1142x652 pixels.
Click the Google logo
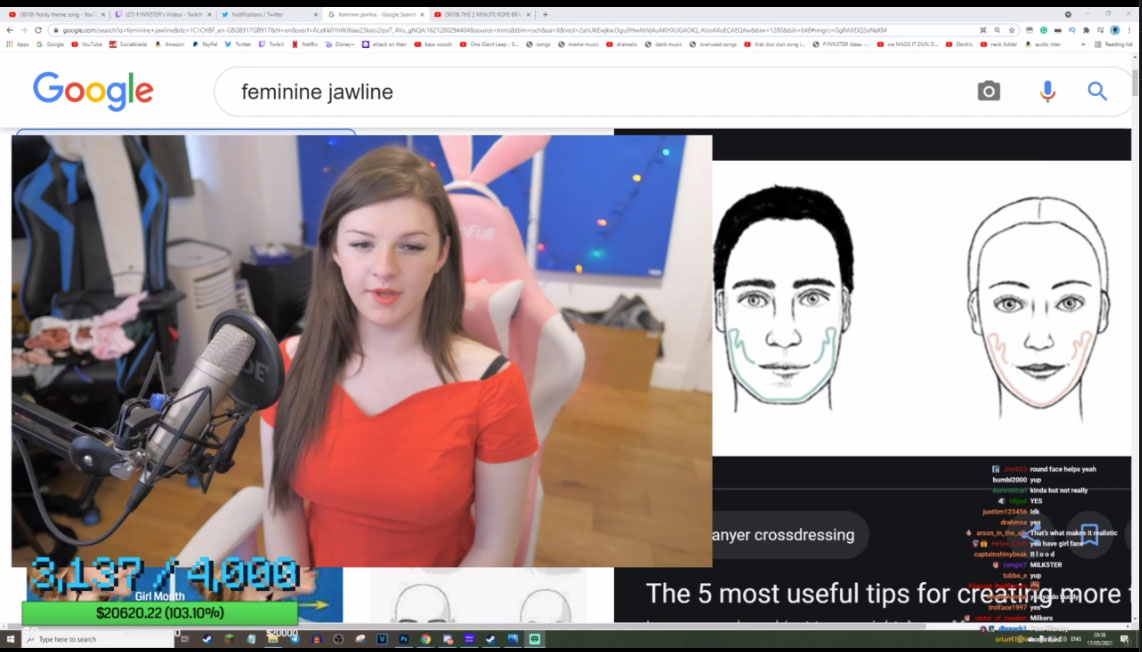click(93, 91)
